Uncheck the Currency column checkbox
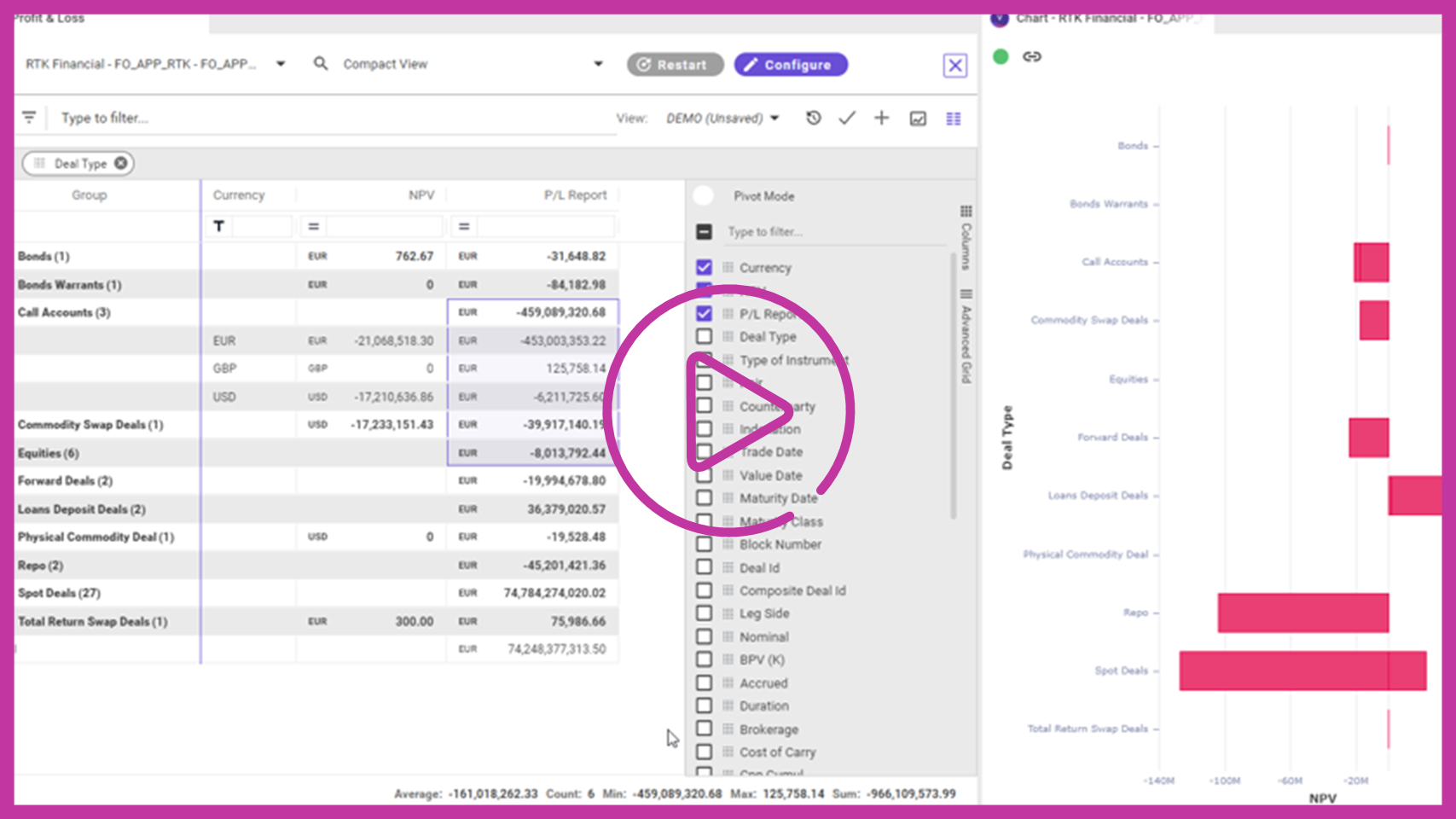This screenshot has width=1456, height=819. click(x=704, y=268)
